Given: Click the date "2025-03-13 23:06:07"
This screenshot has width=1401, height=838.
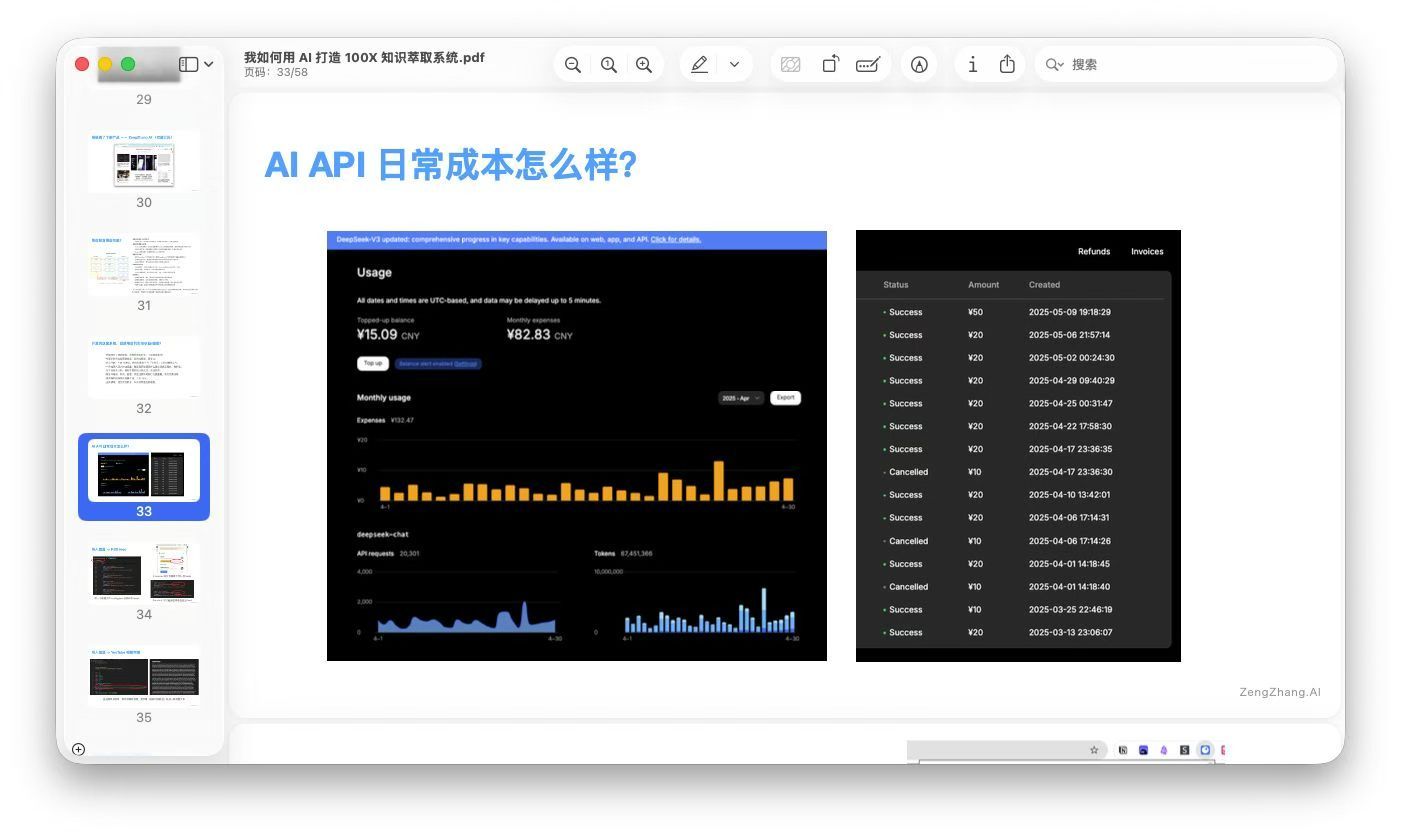Looking at the screenshot, I should (x=1071, y=633).
